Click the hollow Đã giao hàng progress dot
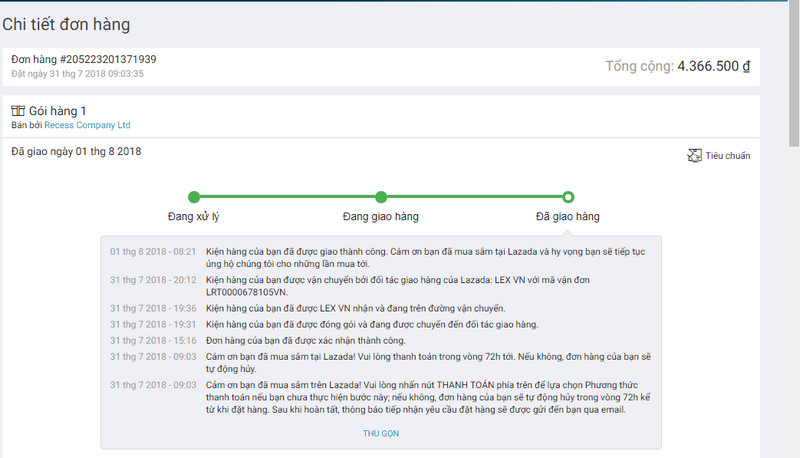Image resolution: width=800 pixels, height=458 pixels. pyautogui.click(x=568, y=197)
